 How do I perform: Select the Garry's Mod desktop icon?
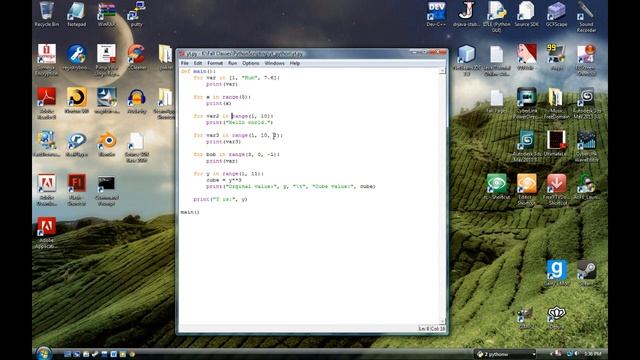(556, 273)
